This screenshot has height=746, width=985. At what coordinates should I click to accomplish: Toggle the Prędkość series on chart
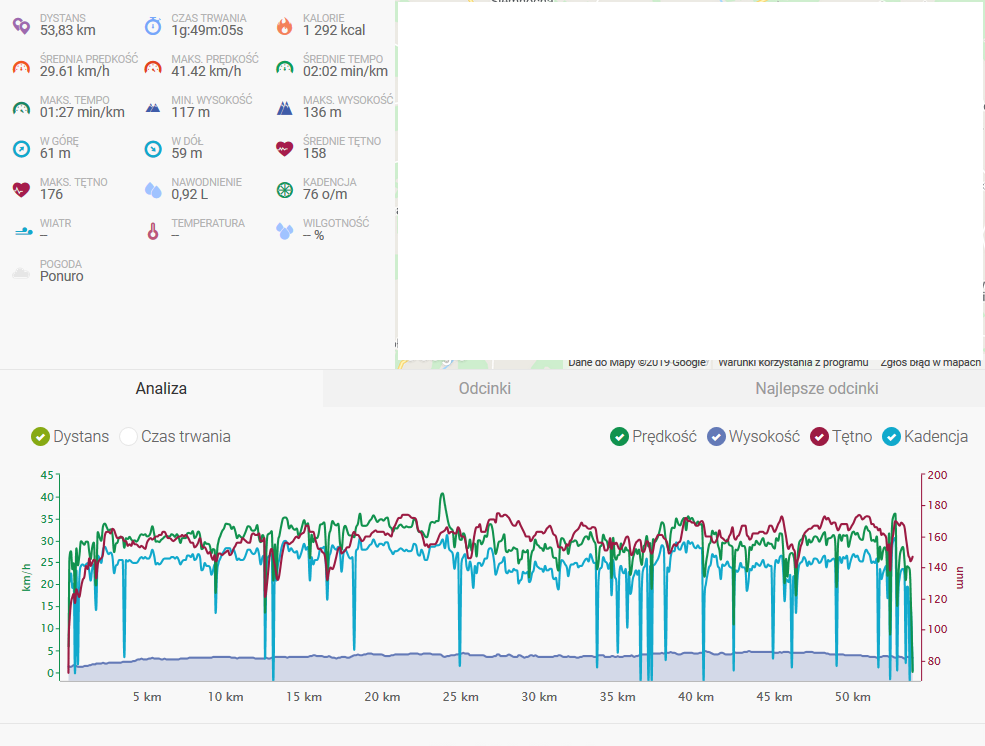pos(619,437)
